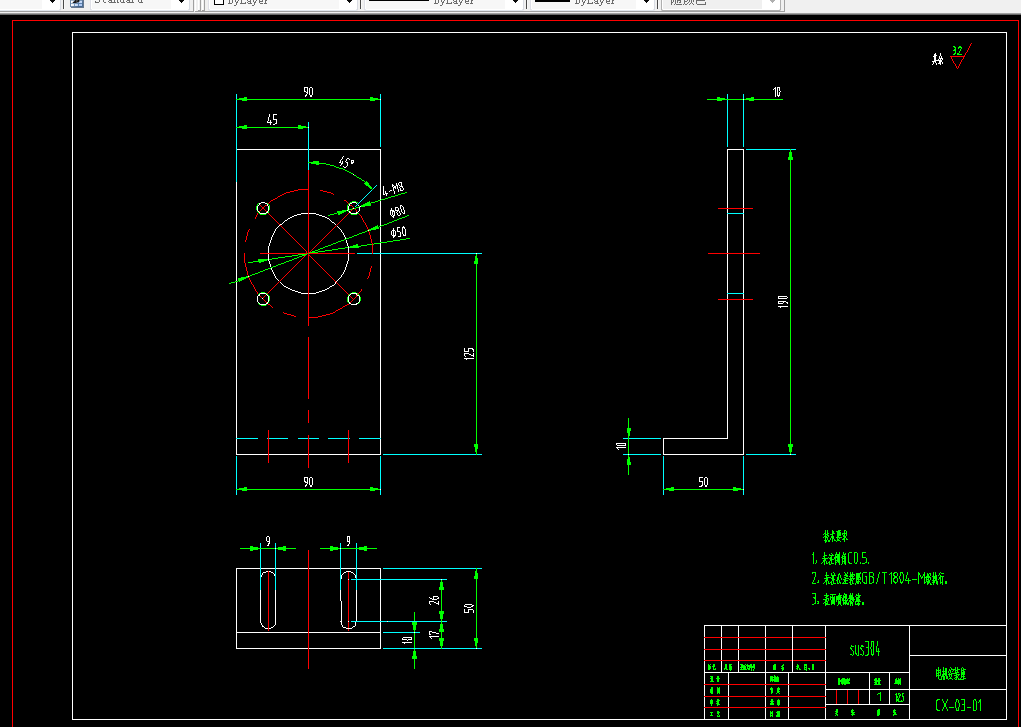
Task: Select the left slotted hole in bottom view
Action: pos(268,599)
